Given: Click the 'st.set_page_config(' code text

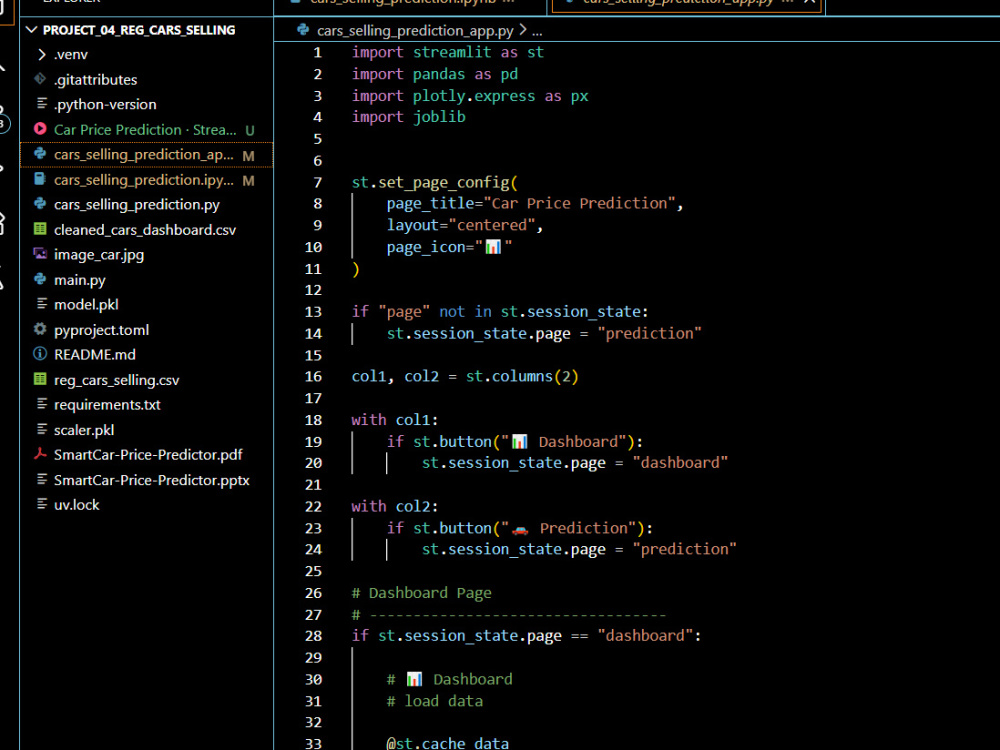Looking at the screenshot, I should [435, 182].
